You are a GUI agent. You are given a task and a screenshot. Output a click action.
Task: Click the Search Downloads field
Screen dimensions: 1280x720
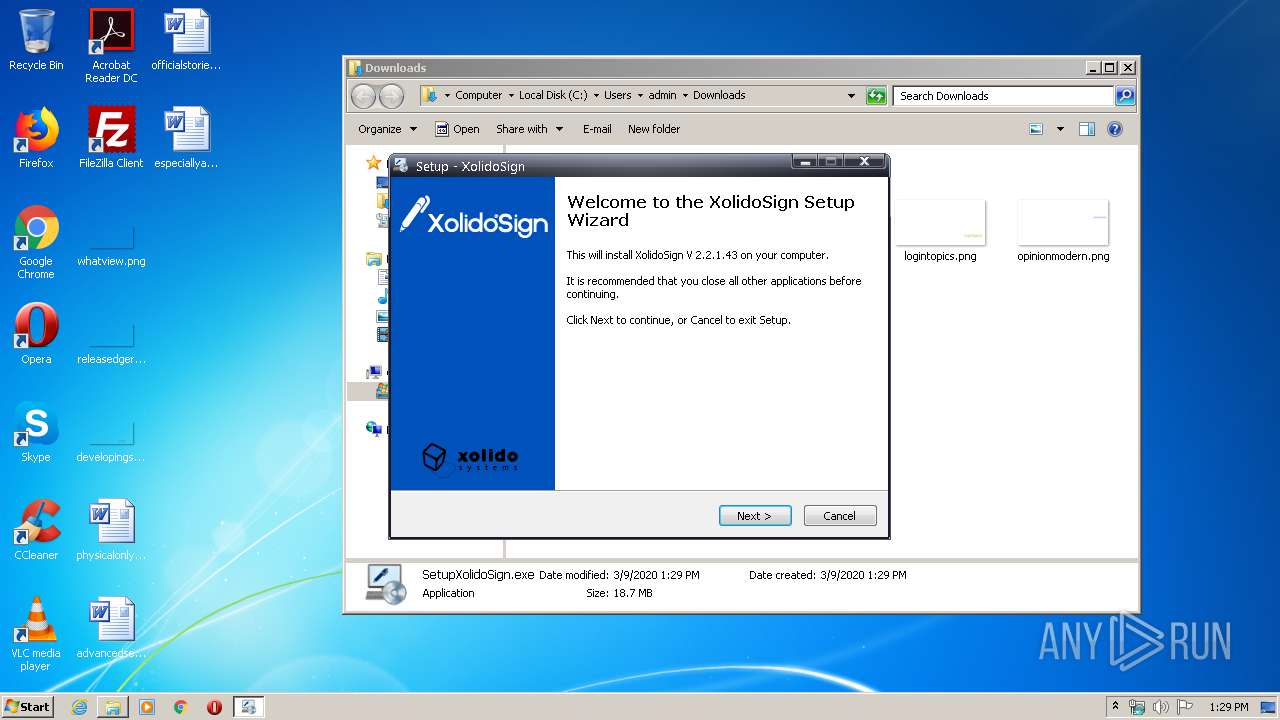1003,96
